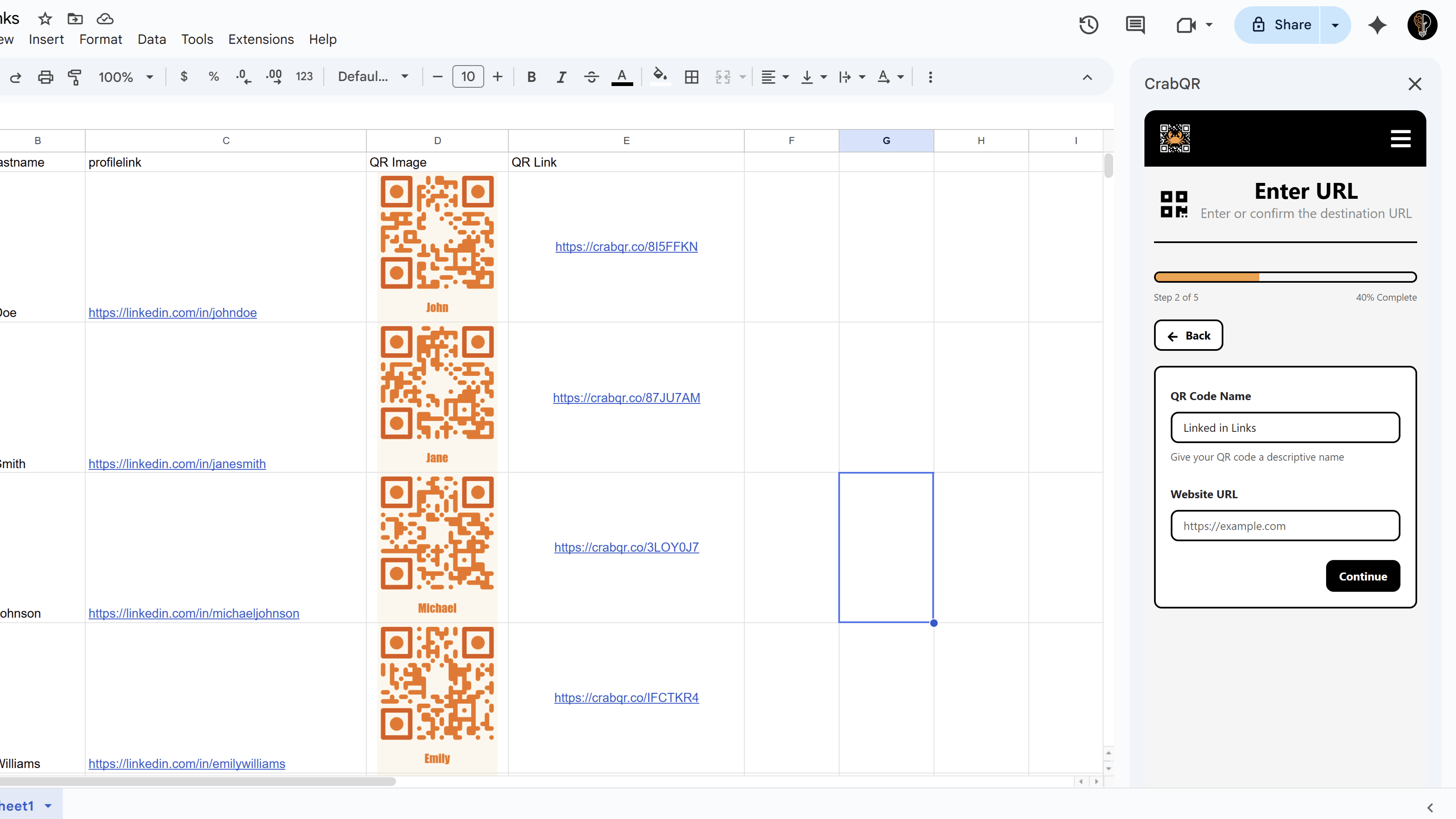Image resolution: width=1456 pixels, height=819 pixels.
Task: Open the Extensions menu
Action: click(261, 40)
